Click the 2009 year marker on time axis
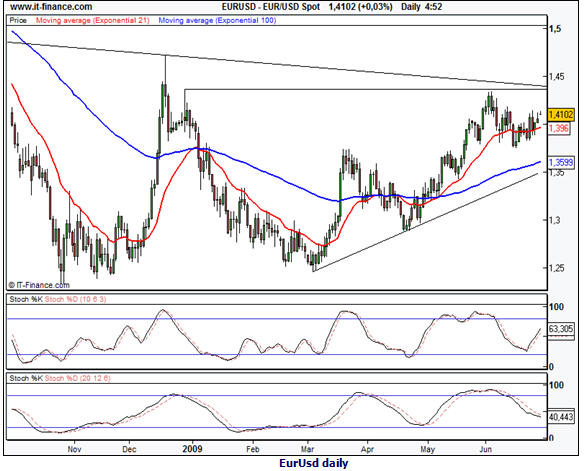Viewport: 584px width, 471px height. point(193,449)
